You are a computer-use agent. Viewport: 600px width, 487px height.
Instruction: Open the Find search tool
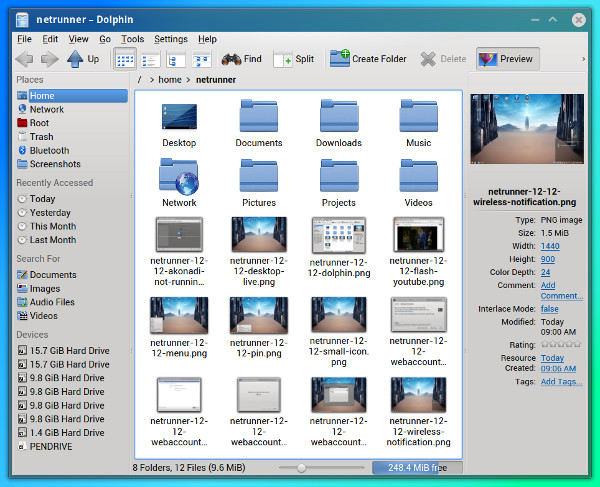(241, 59)
